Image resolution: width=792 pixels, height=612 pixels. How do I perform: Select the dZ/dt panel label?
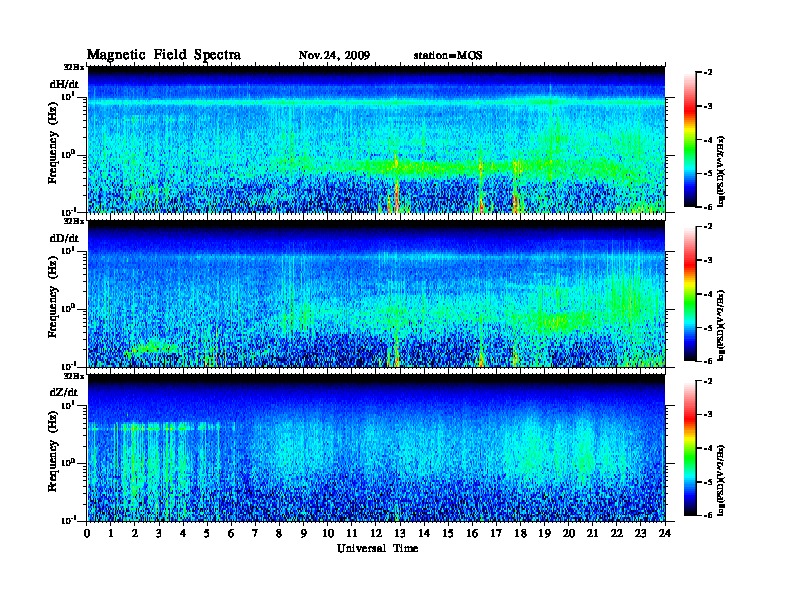click(x=64, y=392)
